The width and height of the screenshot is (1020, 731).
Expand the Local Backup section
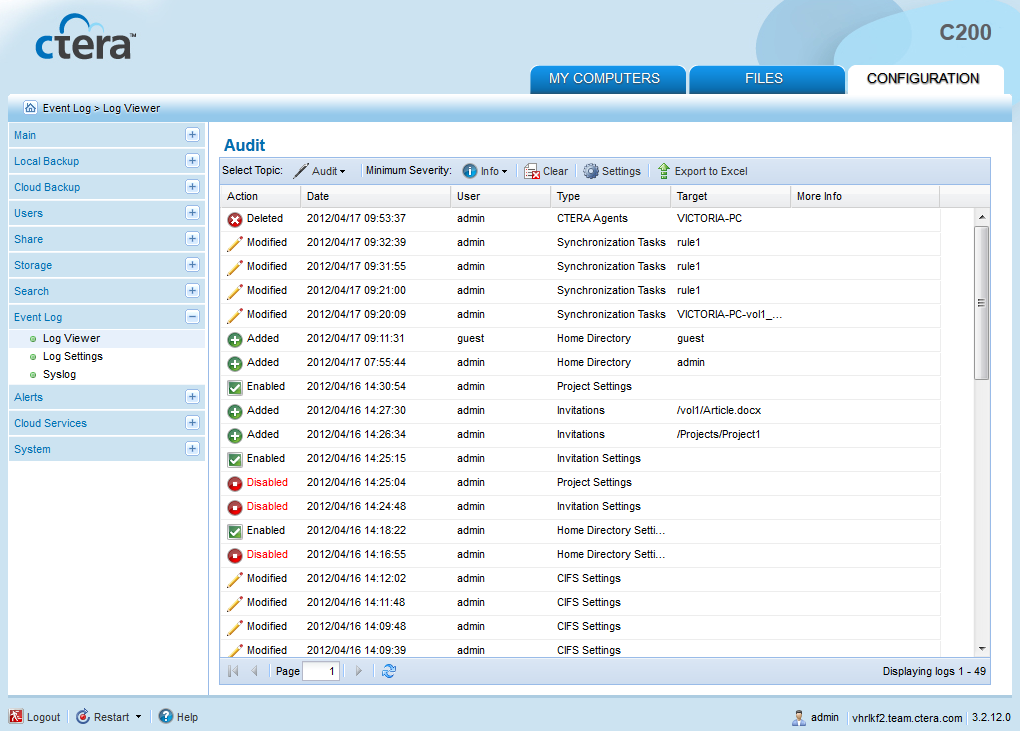tap(192, 161)
